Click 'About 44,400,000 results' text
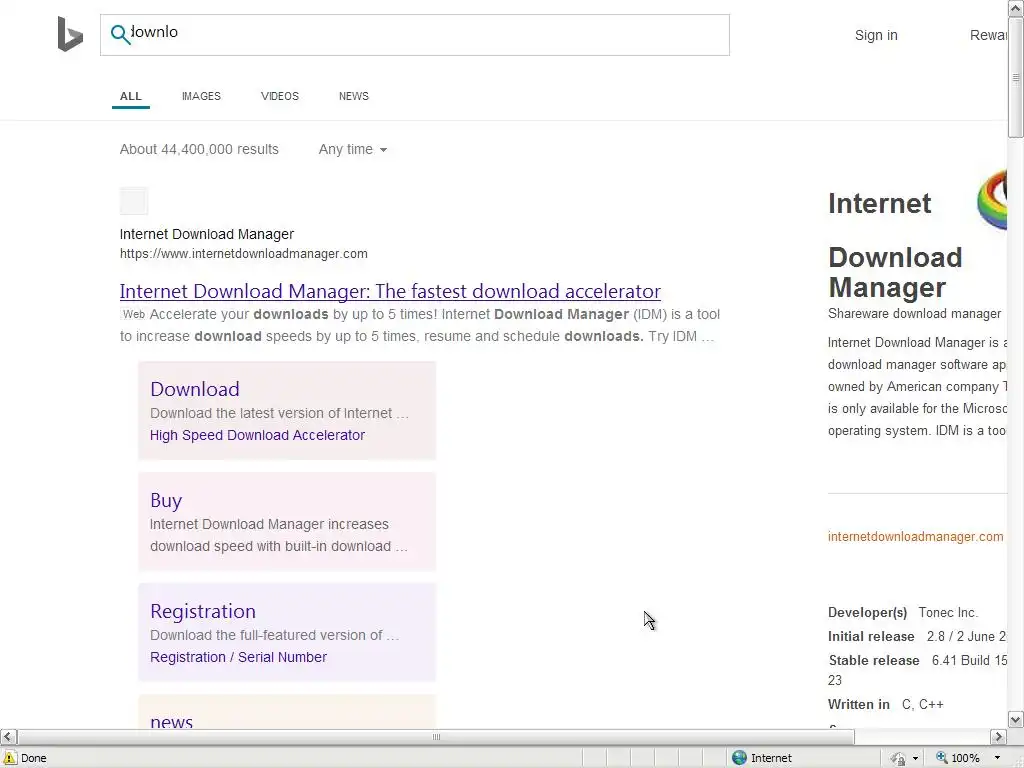 click(199, 150)
